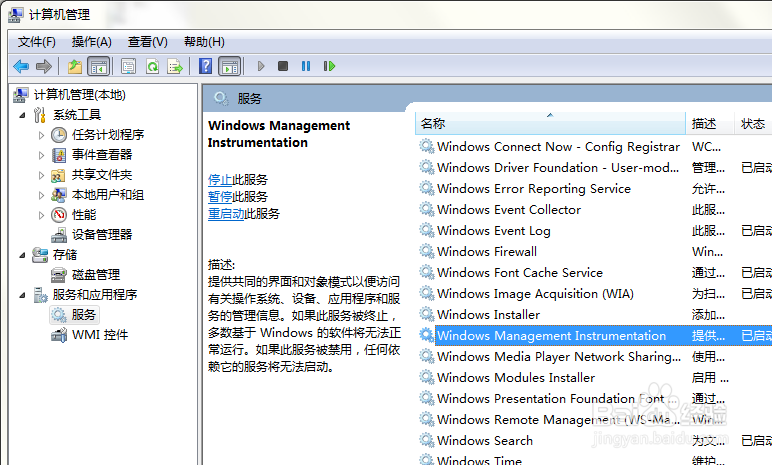The width and height of the screenshot is (772, 465).
Task: Select 事件查看器 in the tree
Action: 102,155
